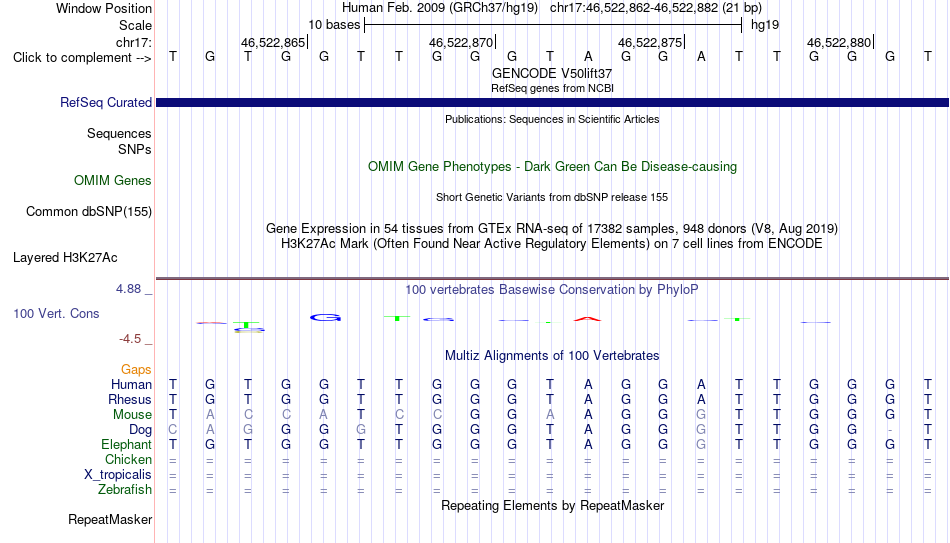Select the Chicken species row label
The image size is (950, 543).
128,459
